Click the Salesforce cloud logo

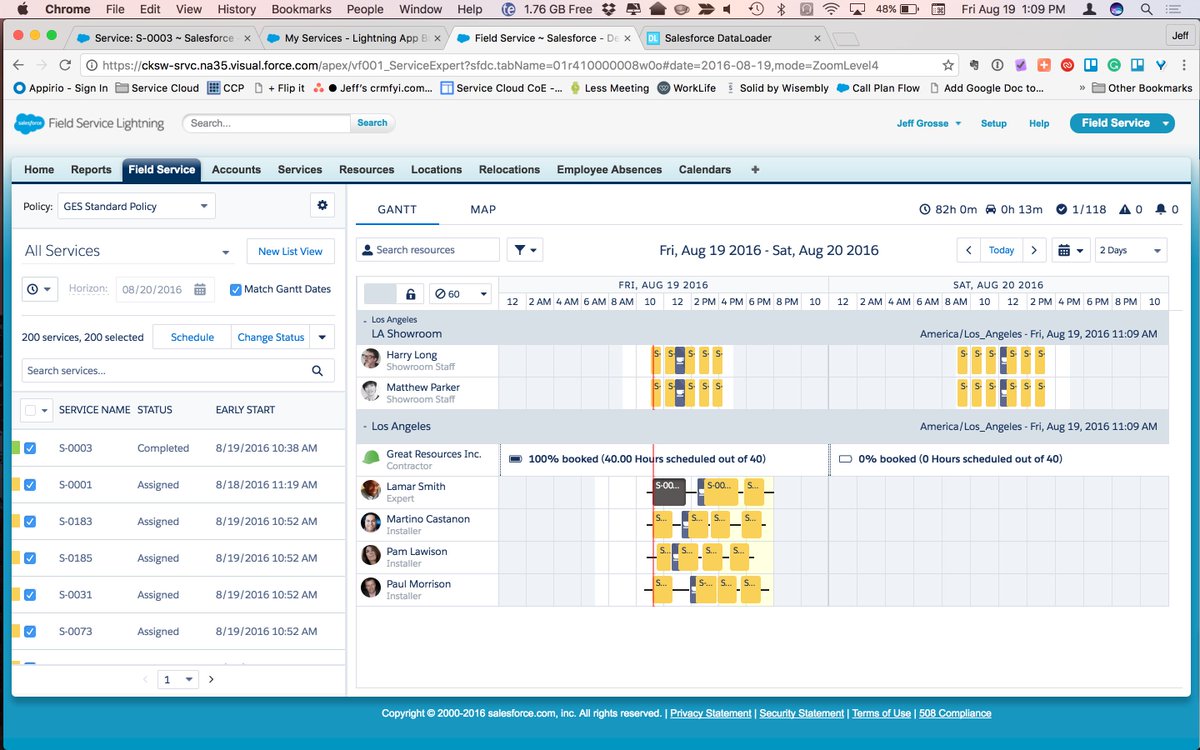(x=29, y=123)
